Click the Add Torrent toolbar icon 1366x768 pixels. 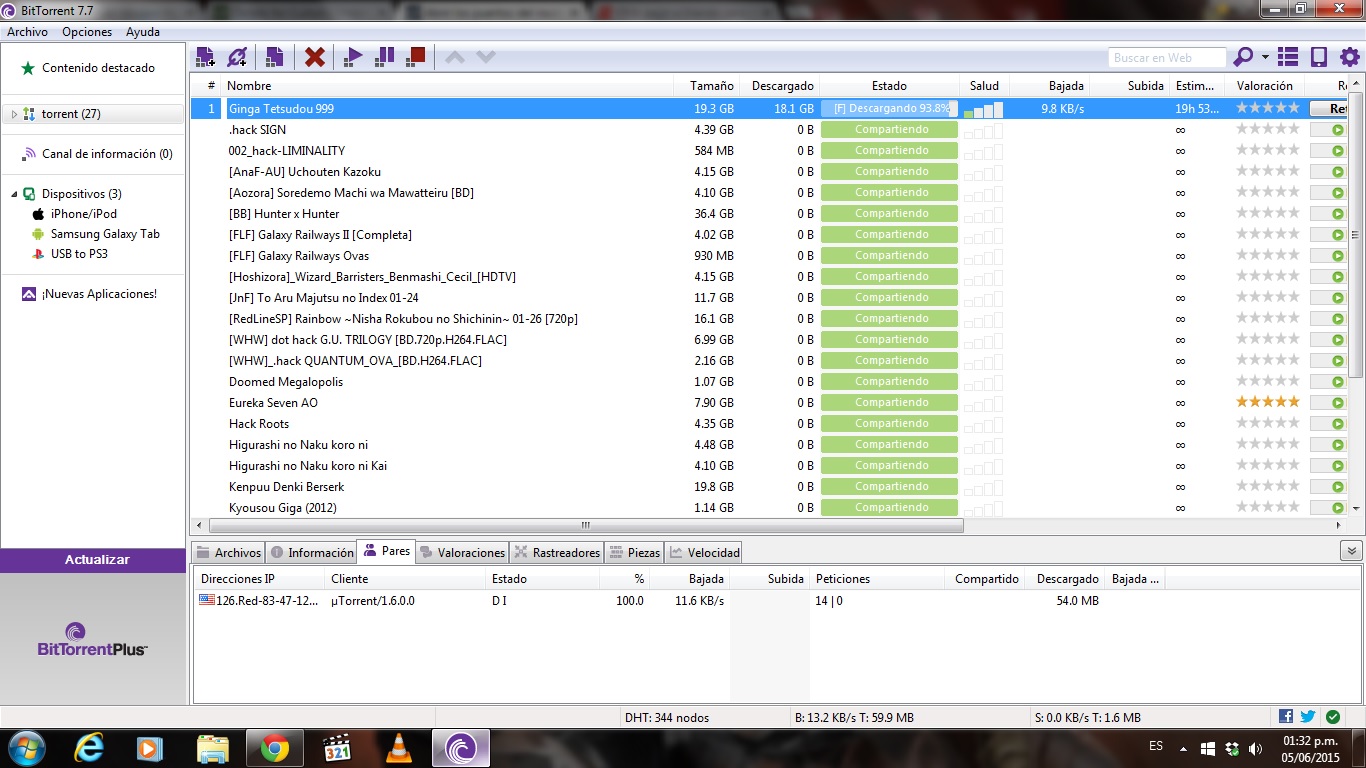(x=205, y=57)
